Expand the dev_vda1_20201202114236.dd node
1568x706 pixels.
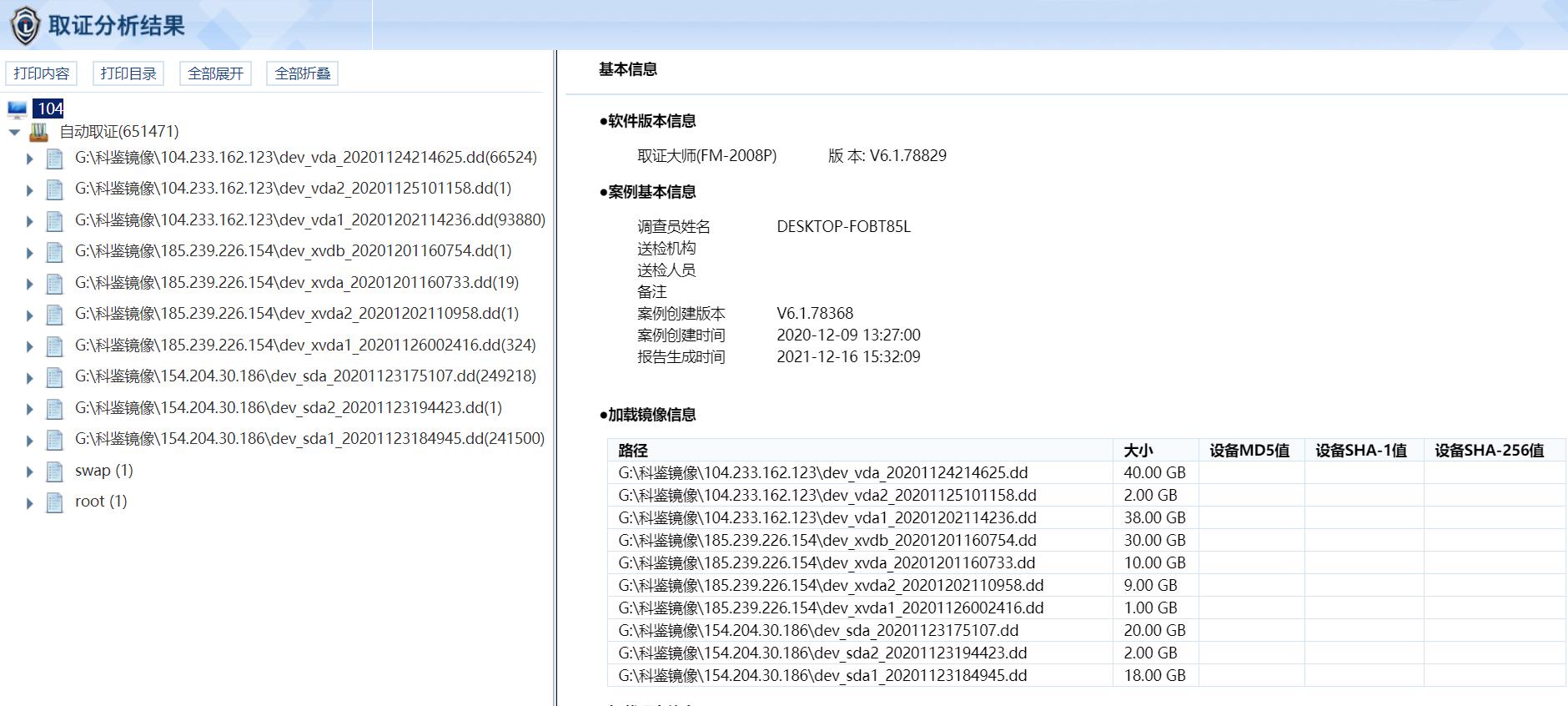pos(30,221)
